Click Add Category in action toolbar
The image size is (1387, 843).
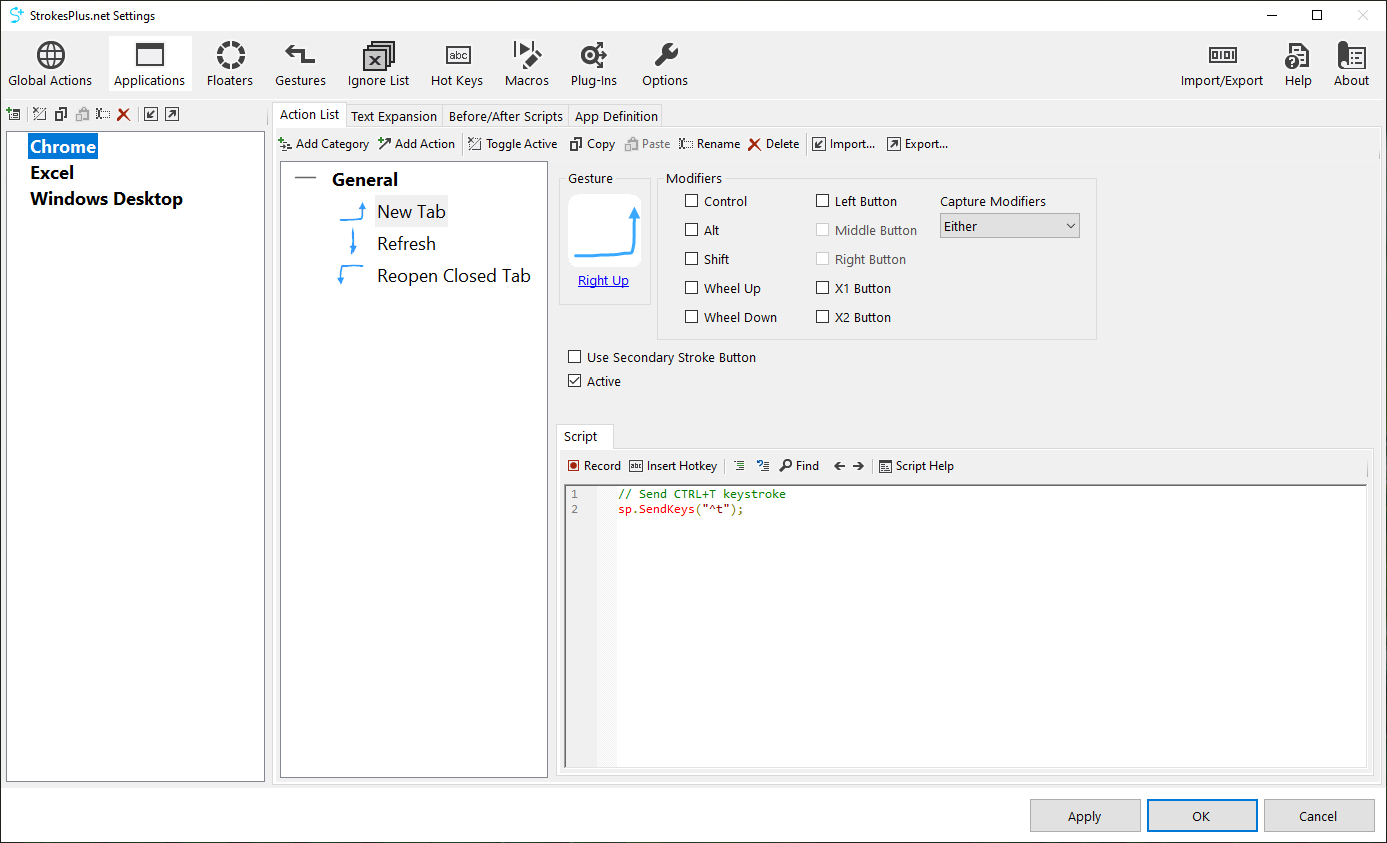tap(324, 144)
